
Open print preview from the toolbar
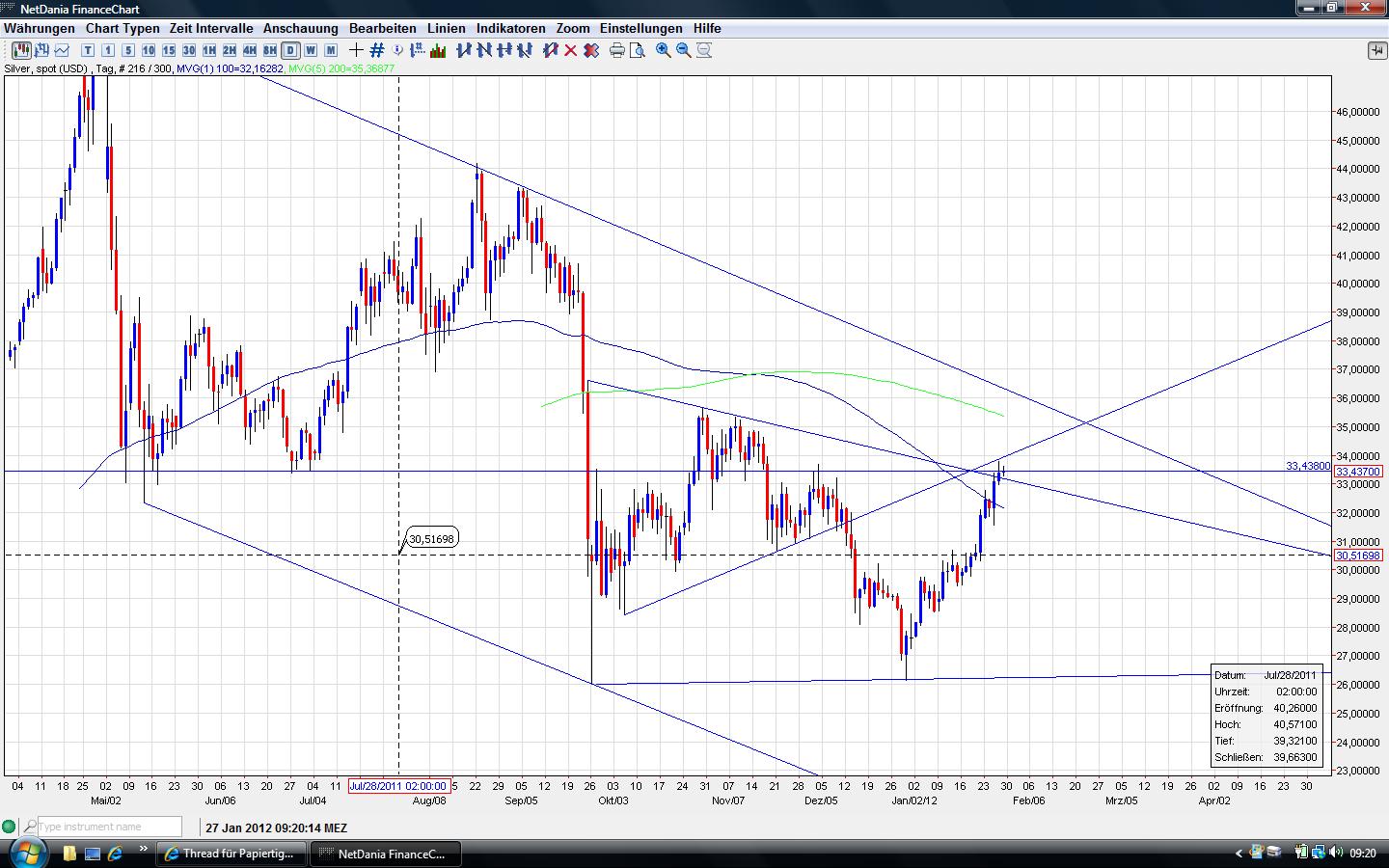point(638,50)
